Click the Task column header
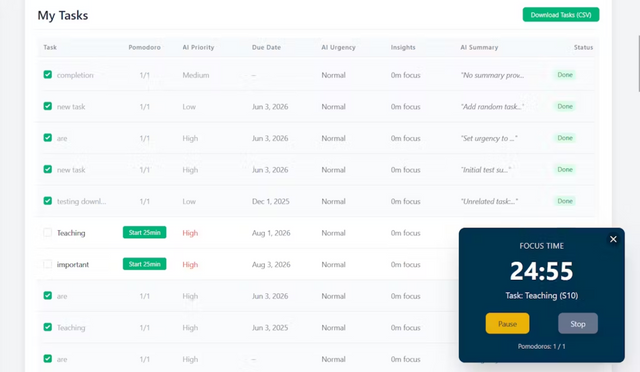This screenshot has height=372, width=640. [50, 47]
